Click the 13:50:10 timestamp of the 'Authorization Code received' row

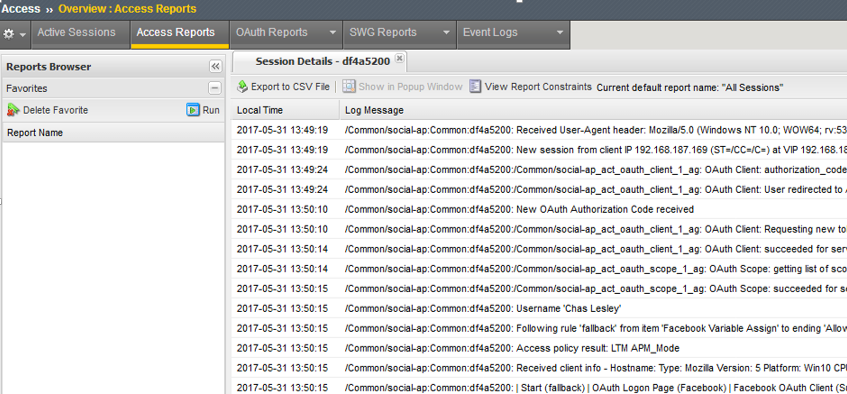[282, 209]
